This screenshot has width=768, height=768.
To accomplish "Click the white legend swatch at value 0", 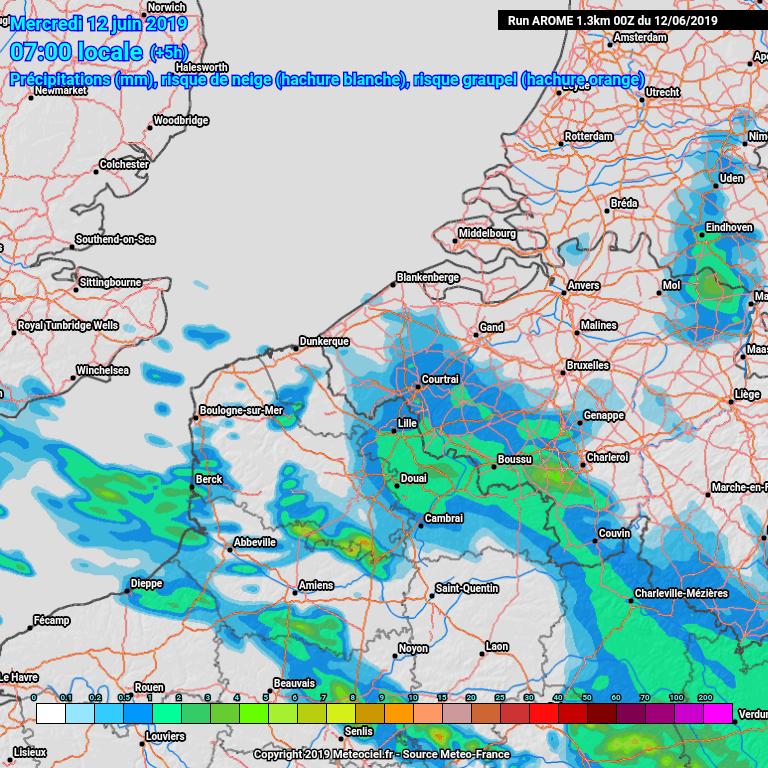I will 51,714.
